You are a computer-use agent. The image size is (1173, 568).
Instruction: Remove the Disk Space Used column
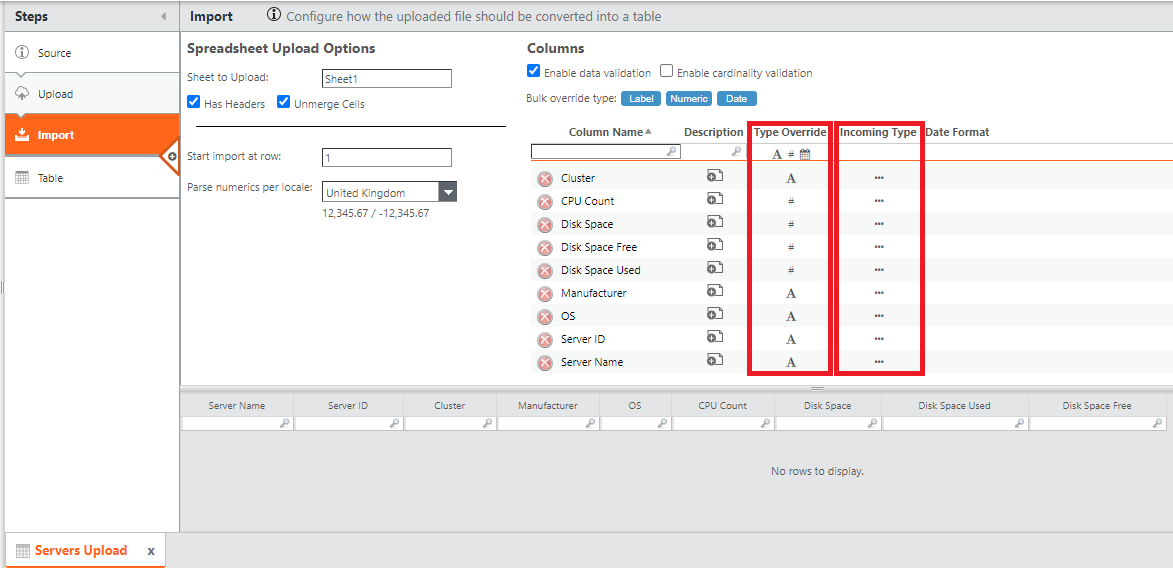pos(545,271)
